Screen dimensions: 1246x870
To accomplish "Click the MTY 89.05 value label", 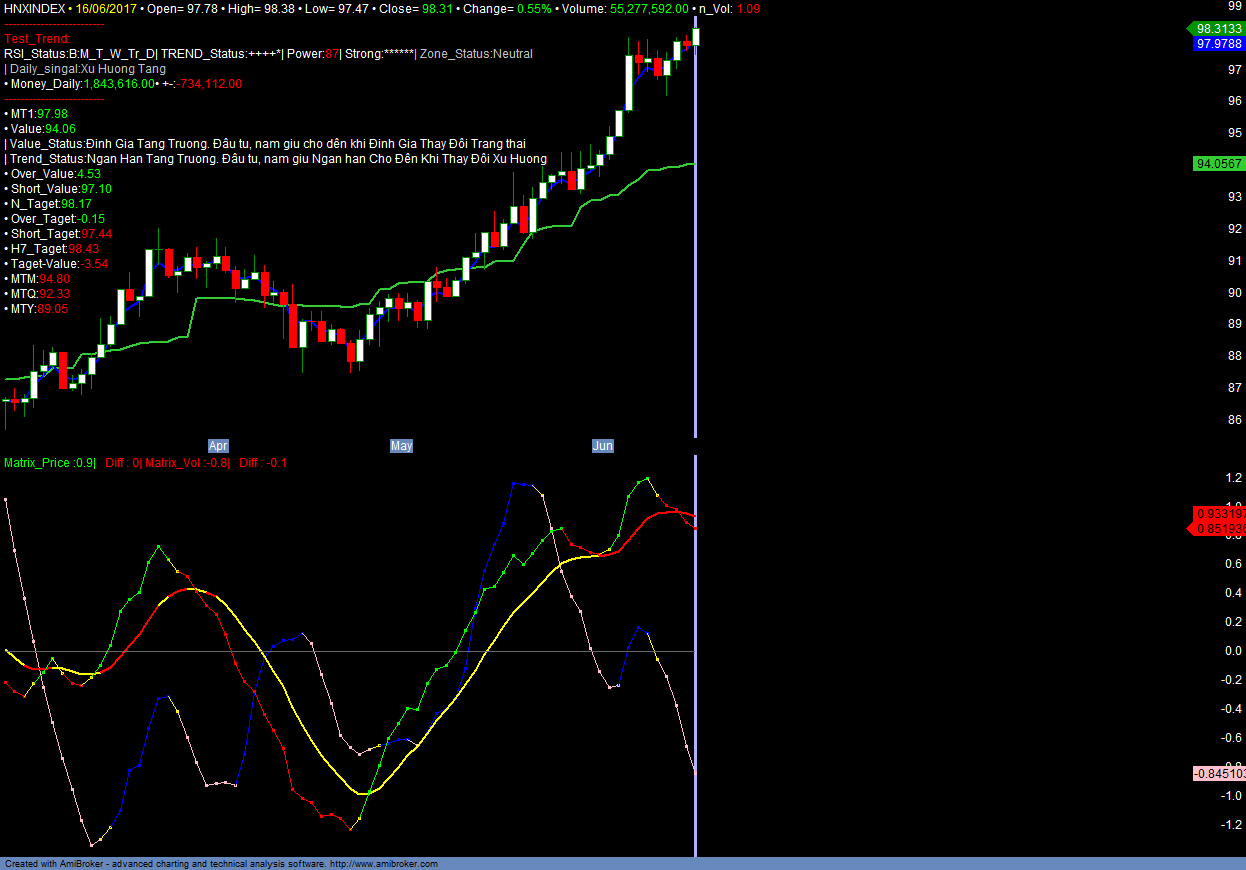I will 38,309.
